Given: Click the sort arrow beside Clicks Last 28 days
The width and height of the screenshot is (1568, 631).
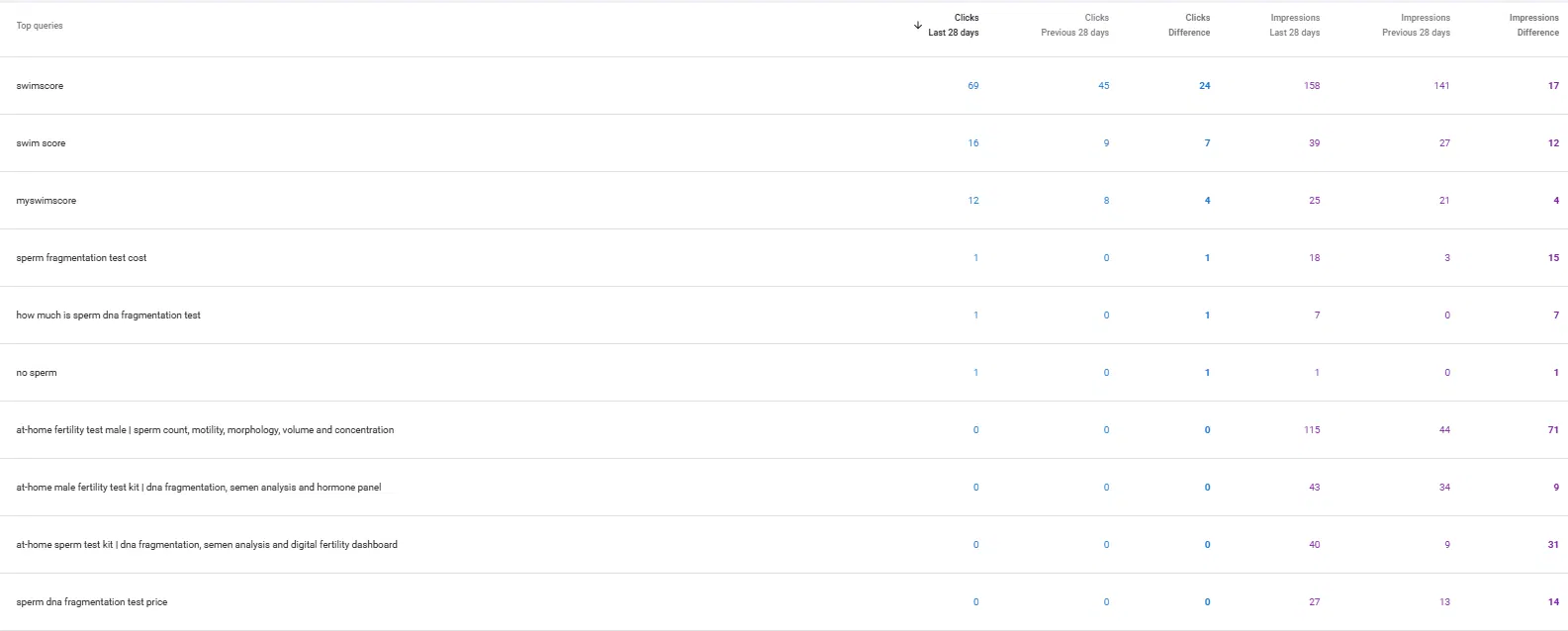Looking at the screenshot, I should [918, 26].
